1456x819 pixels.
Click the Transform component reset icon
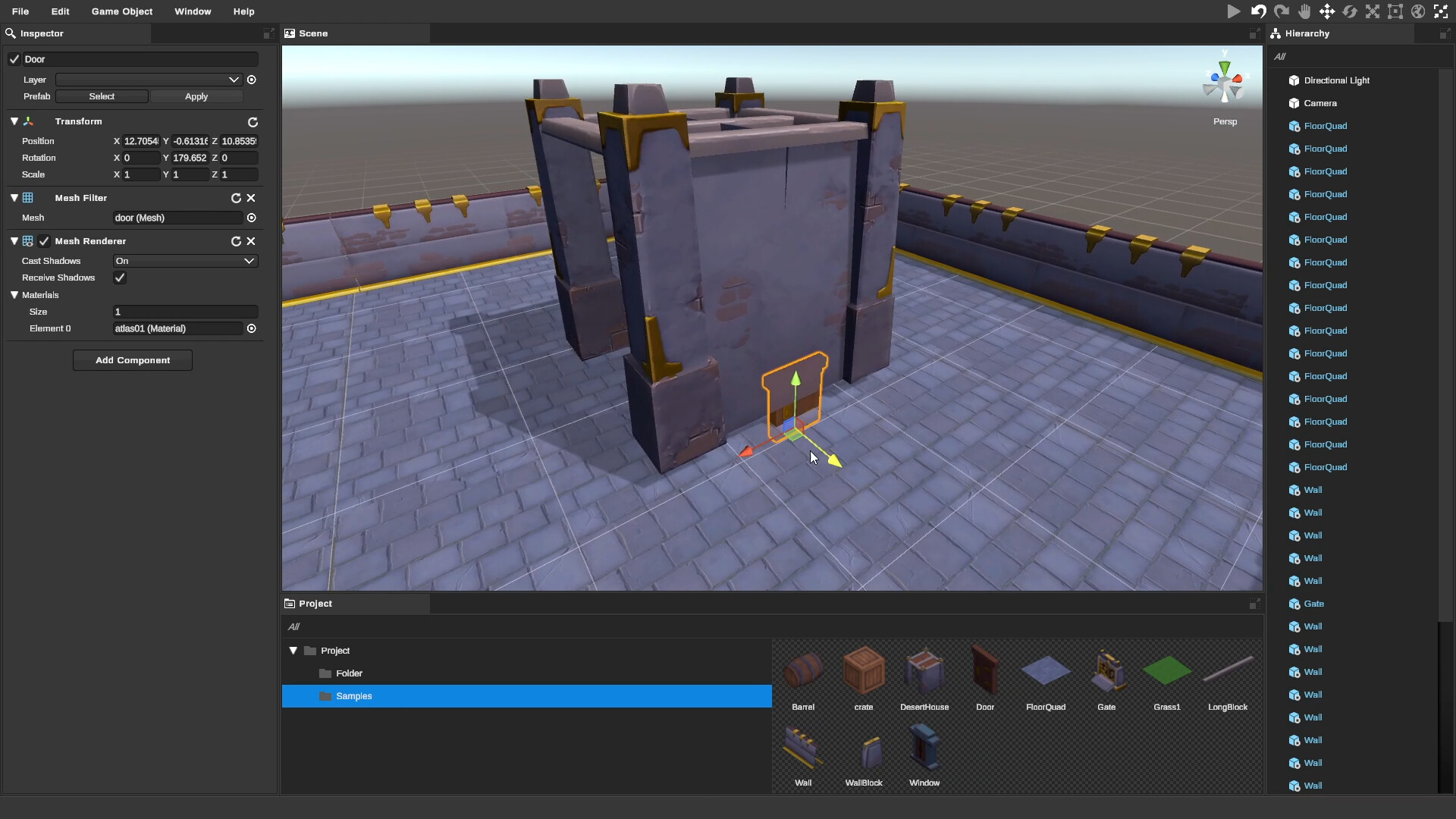252,121
